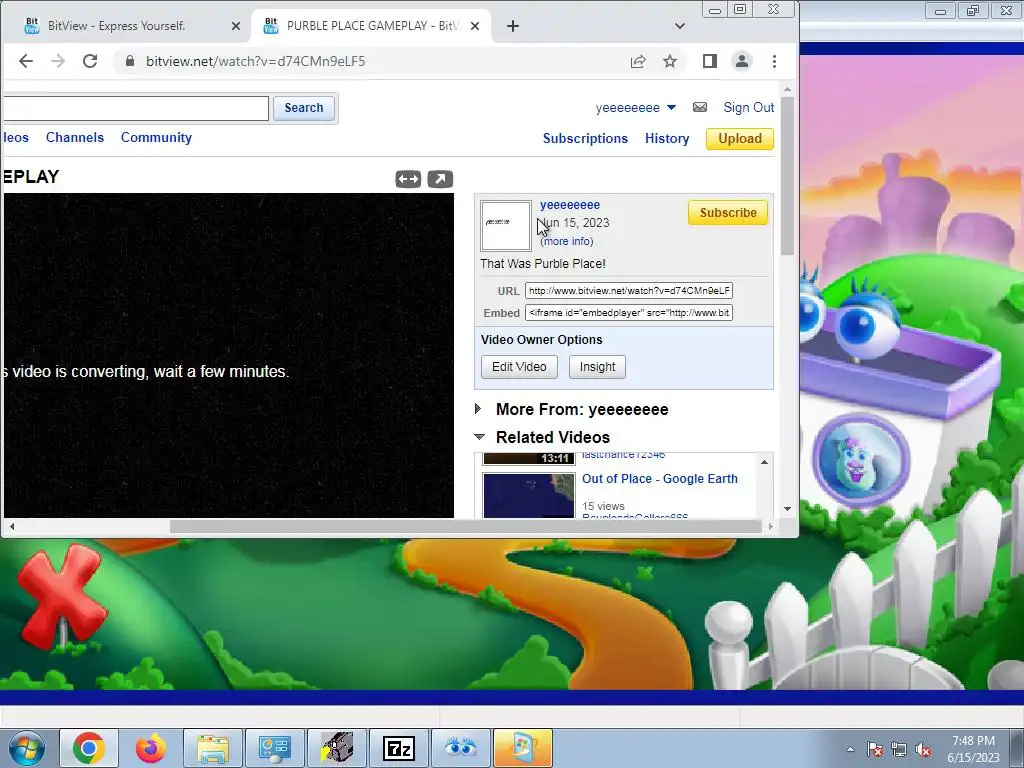Click Purble character medallion on shop
This screenshot has height=768, width=1024.
861,460
